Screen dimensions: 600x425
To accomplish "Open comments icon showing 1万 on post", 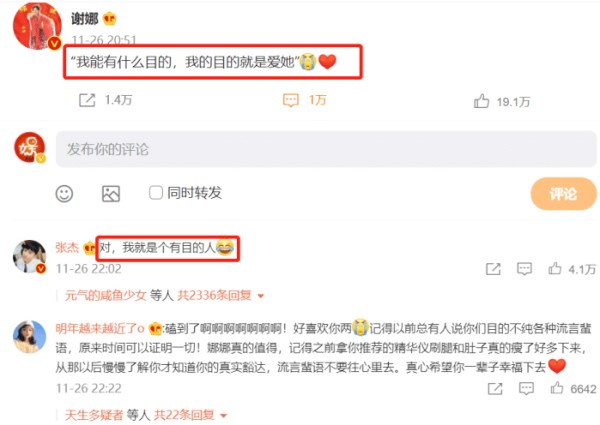I will (x=291, y=100).
